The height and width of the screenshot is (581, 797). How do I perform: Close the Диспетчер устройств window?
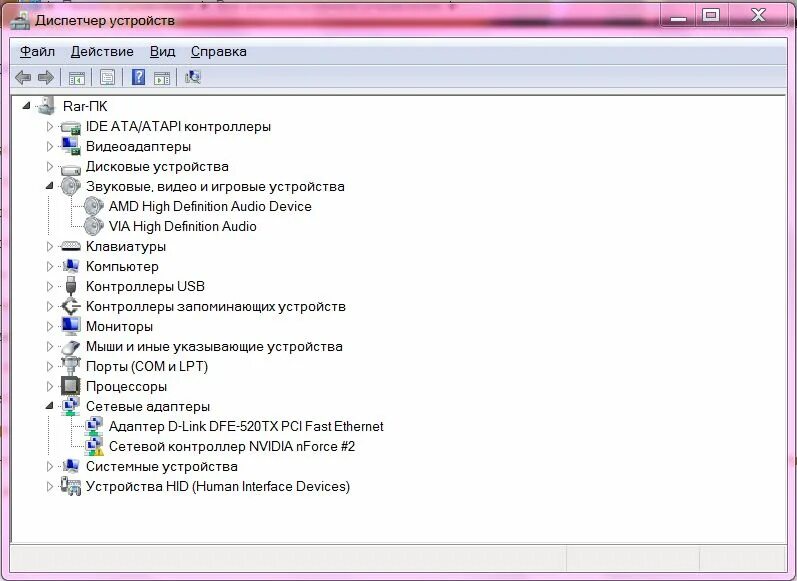(x=758, y=16)
